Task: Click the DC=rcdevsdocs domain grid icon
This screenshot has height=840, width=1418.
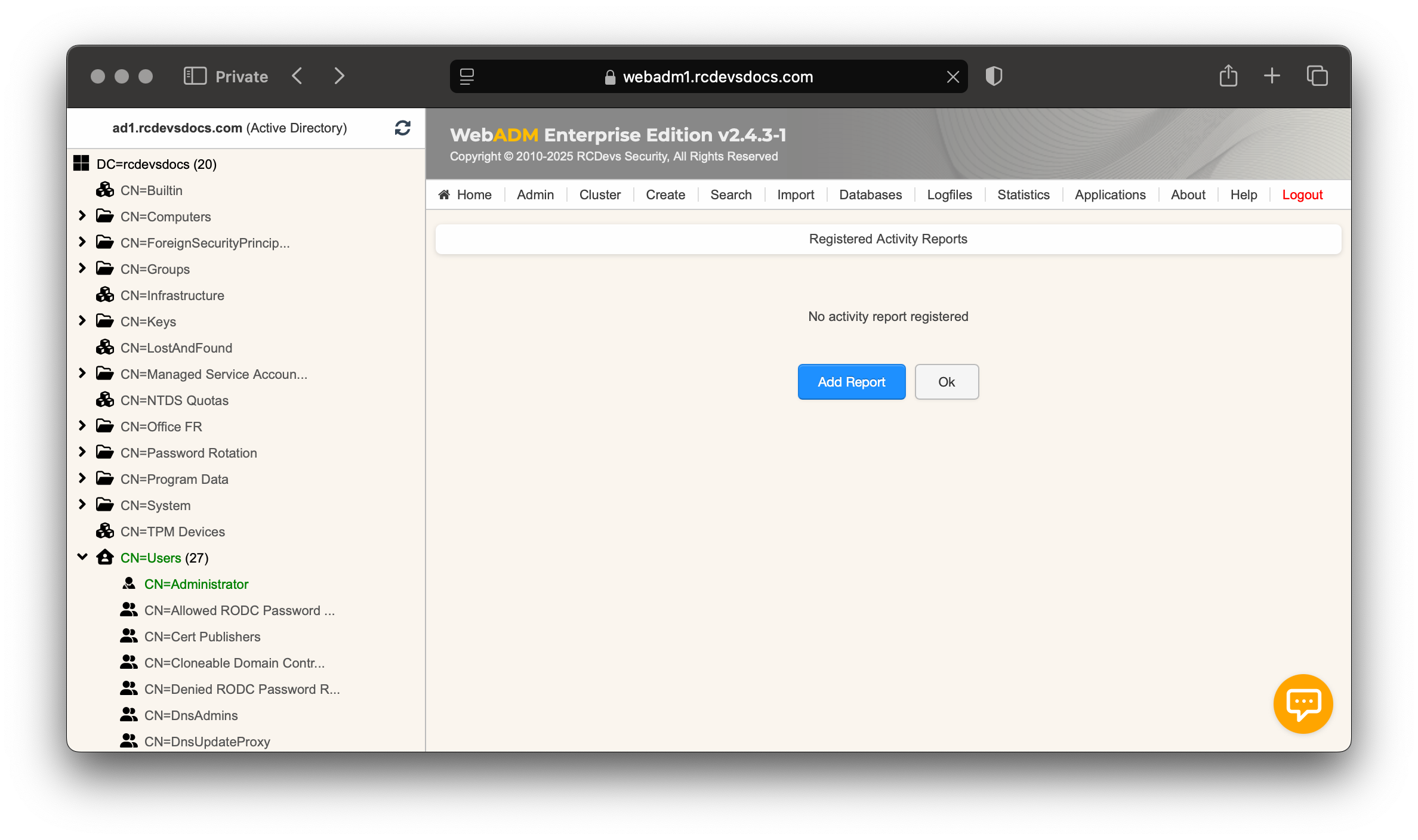Action: click(x=81, y=163)
